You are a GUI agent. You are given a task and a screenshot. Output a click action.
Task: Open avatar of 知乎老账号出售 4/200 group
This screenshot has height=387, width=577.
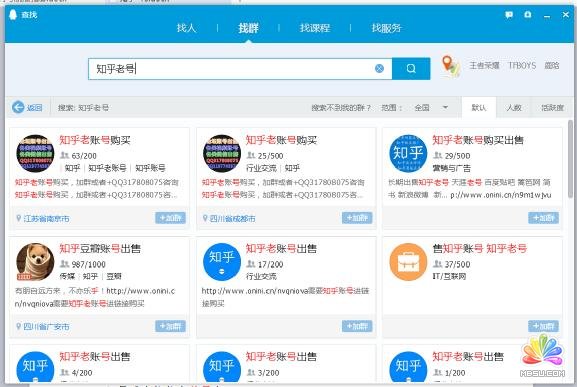[35, 366]
